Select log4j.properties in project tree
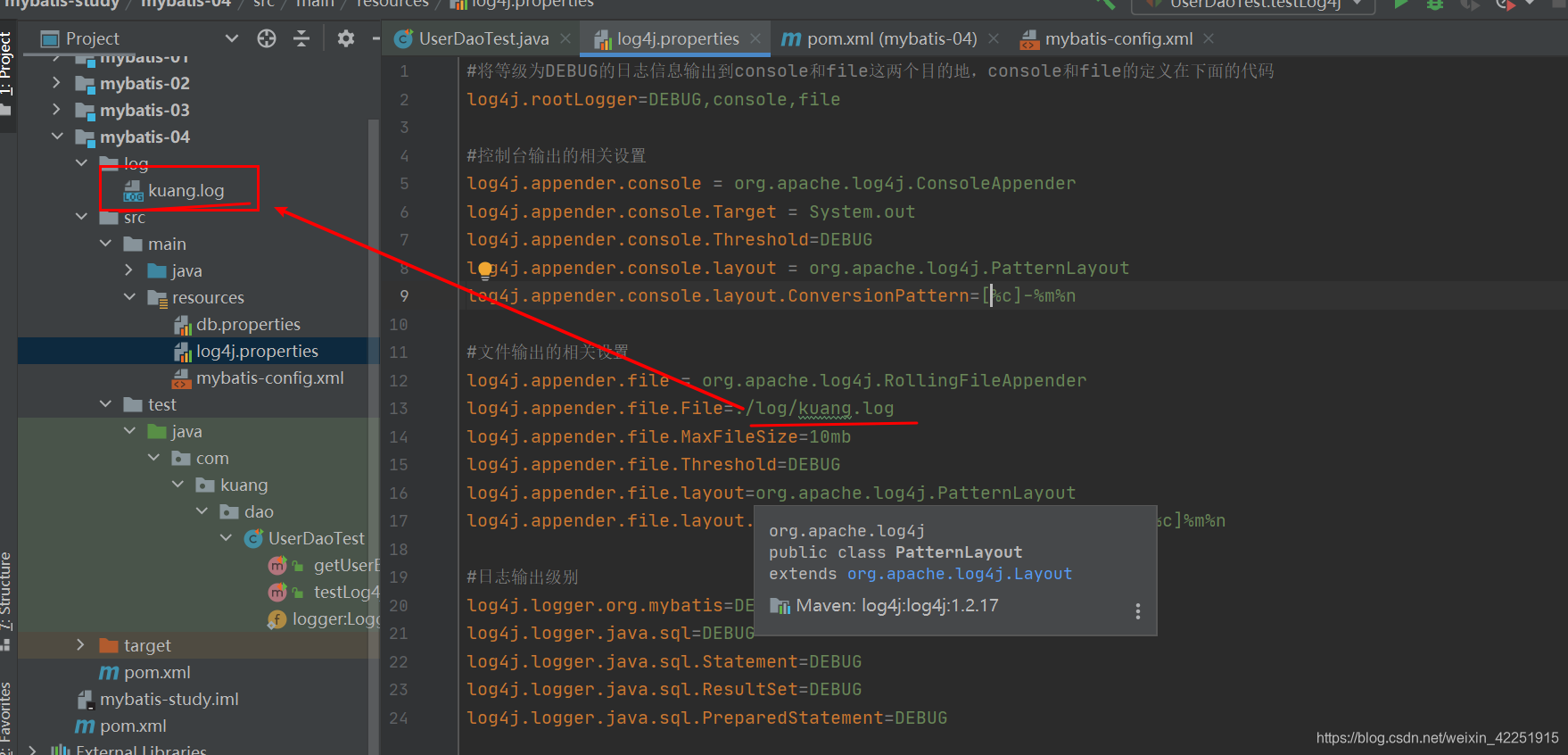Screen dimensions: 1568x755 coord(257,352)
